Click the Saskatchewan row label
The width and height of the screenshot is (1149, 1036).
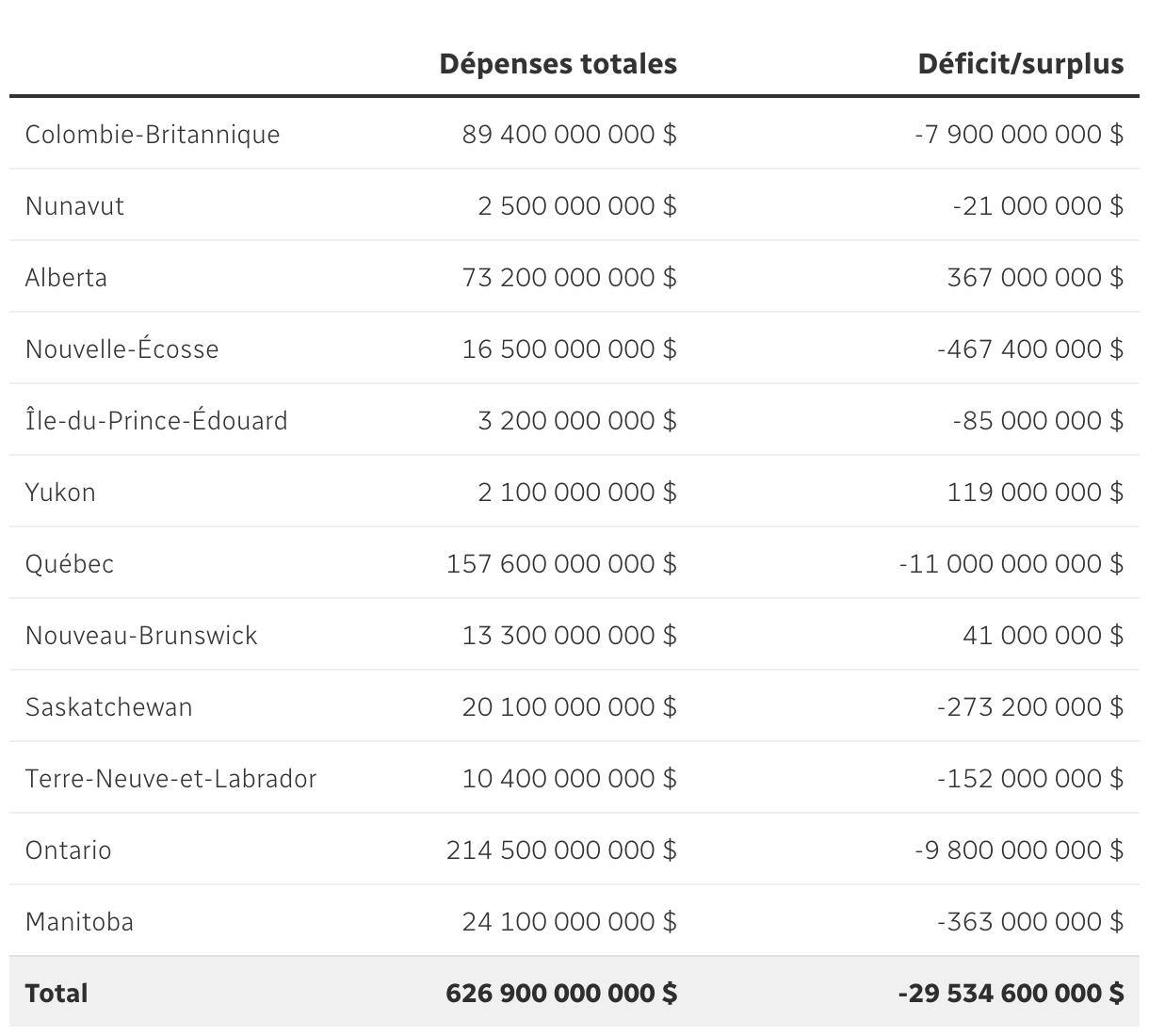108,707
